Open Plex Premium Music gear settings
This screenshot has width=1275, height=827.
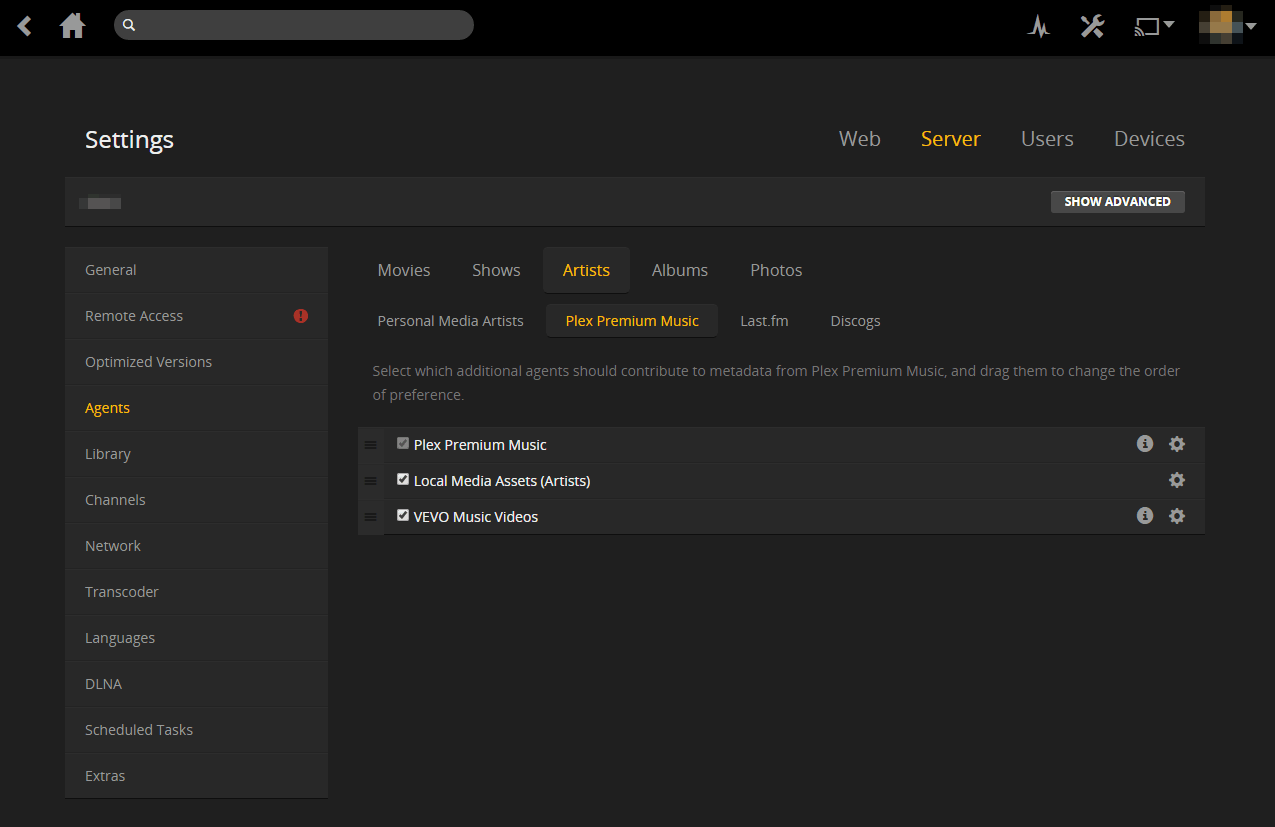click(1177, 444)
